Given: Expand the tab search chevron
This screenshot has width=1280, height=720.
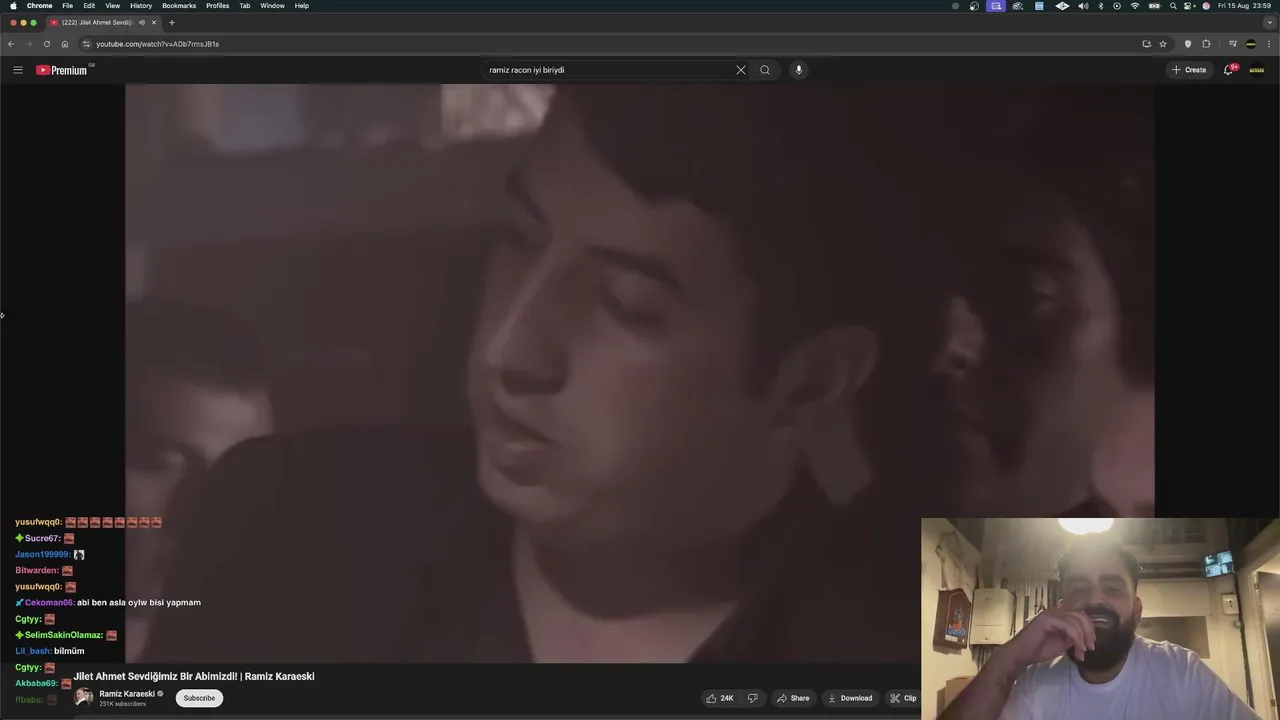Looking at the screenshot, I should 1268,22.
